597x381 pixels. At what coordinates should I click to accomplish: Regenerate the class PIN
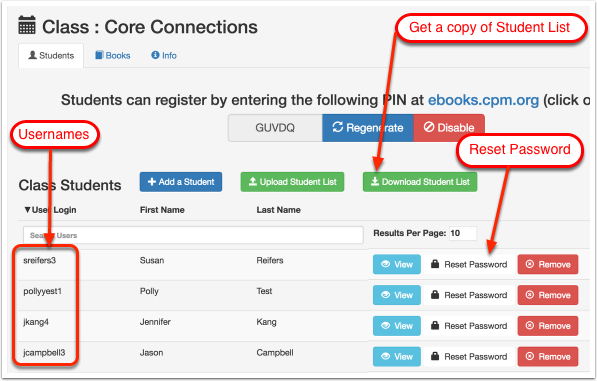[367, 128]
